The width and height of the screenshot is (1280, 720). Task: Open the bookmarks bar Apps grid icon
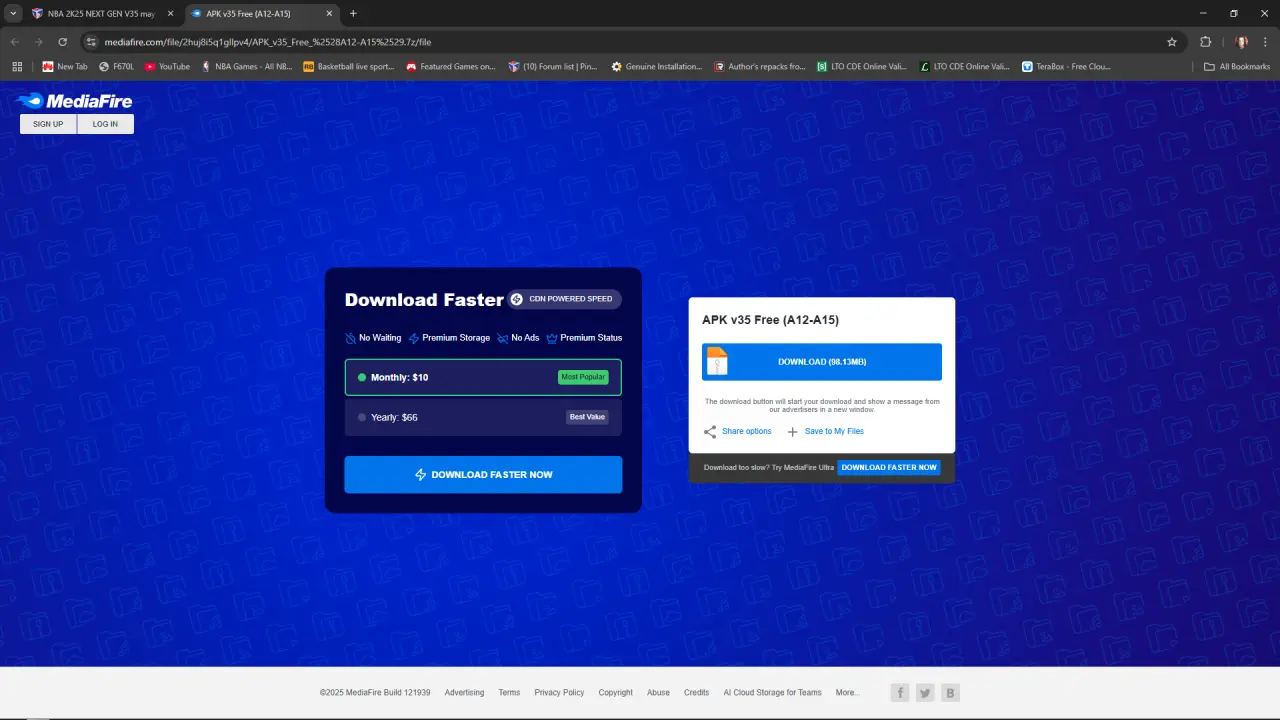pyautogui.click(x=17, y=67)
